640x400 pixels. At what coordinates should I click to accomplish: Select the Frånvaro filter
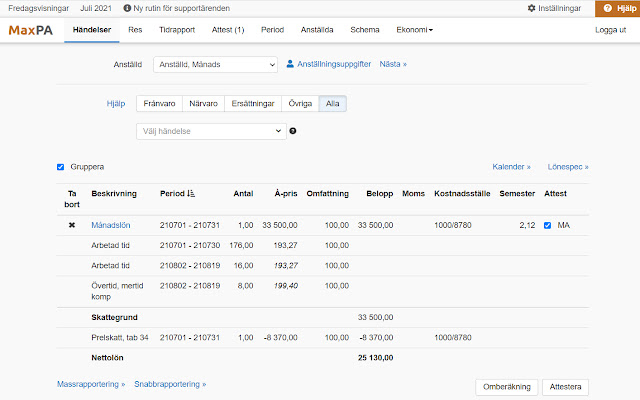click(159, 104)
